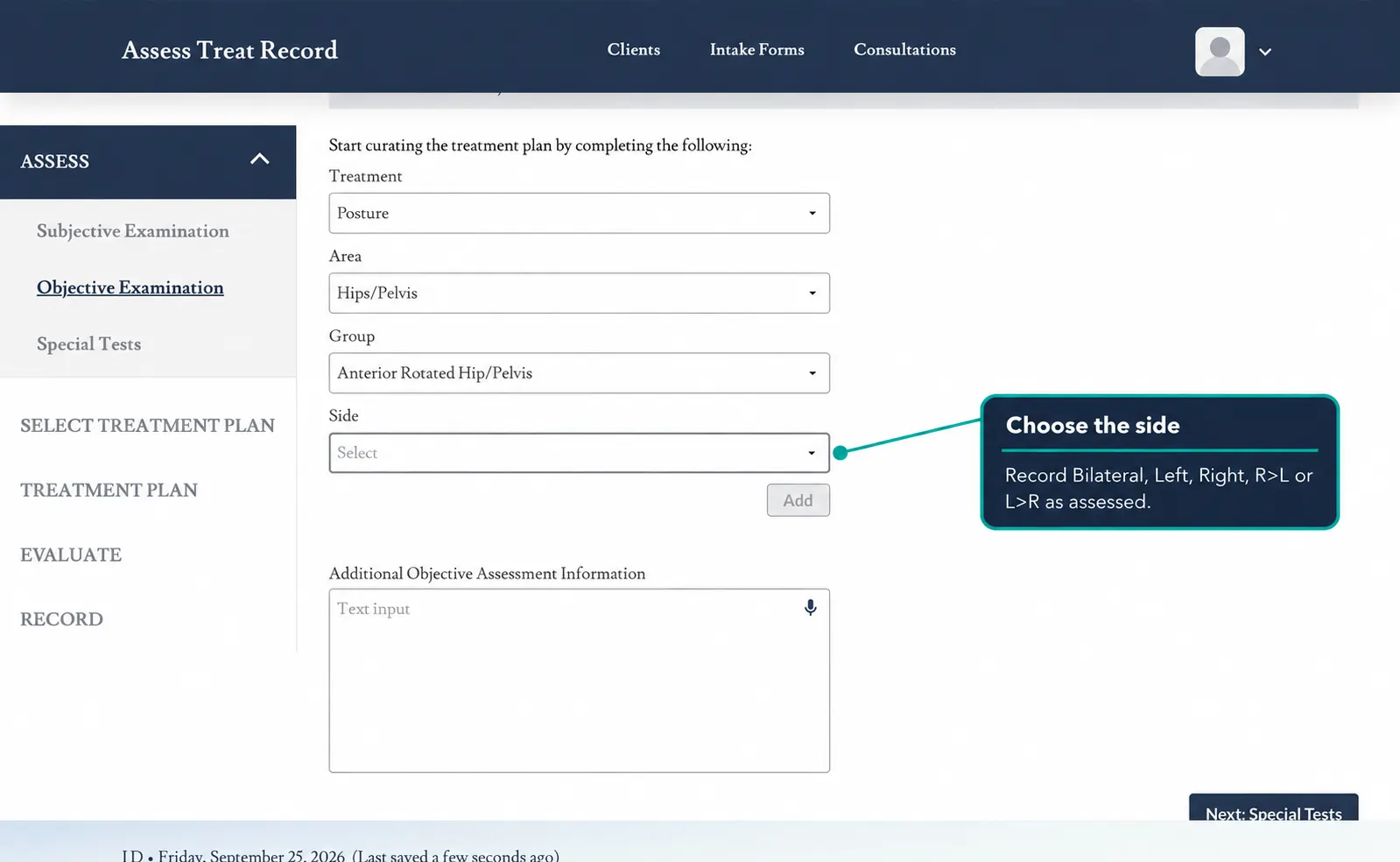Click the microphone dictation icon
This screenshot has height=862, width=1400.
coord(811,608)
